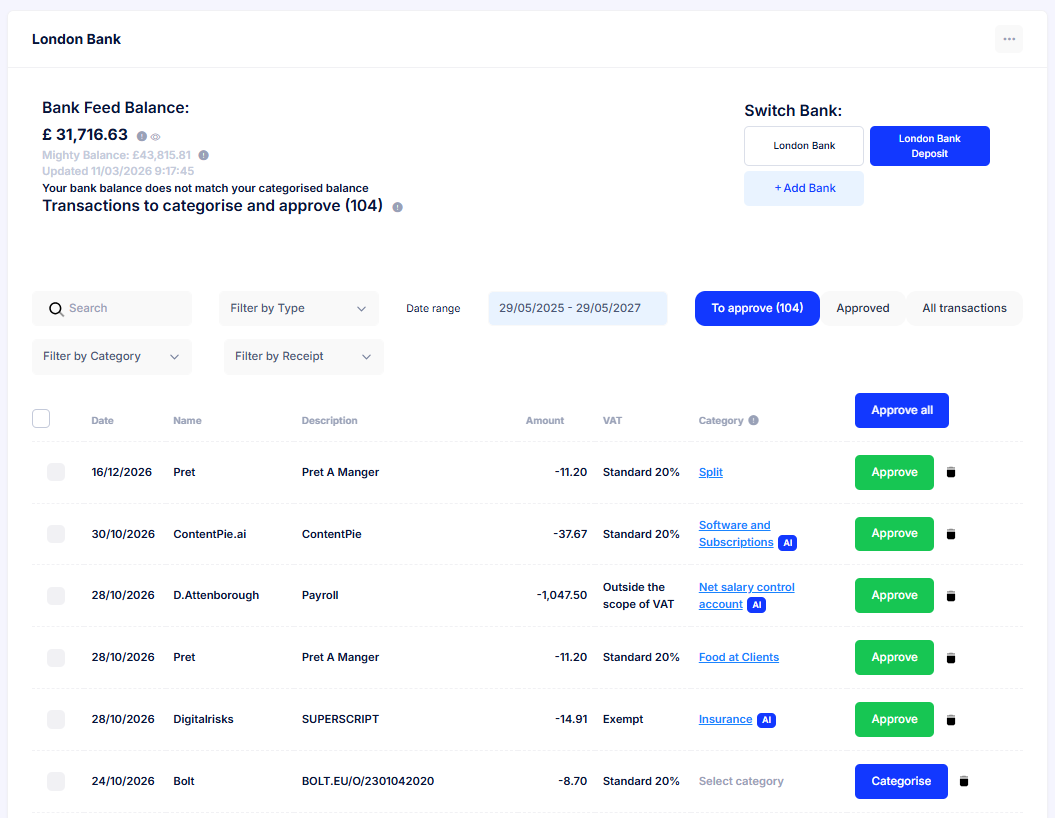1055x818 pixels.
Task: Open the Filter by Type dropdown
Action: point(299,309)
